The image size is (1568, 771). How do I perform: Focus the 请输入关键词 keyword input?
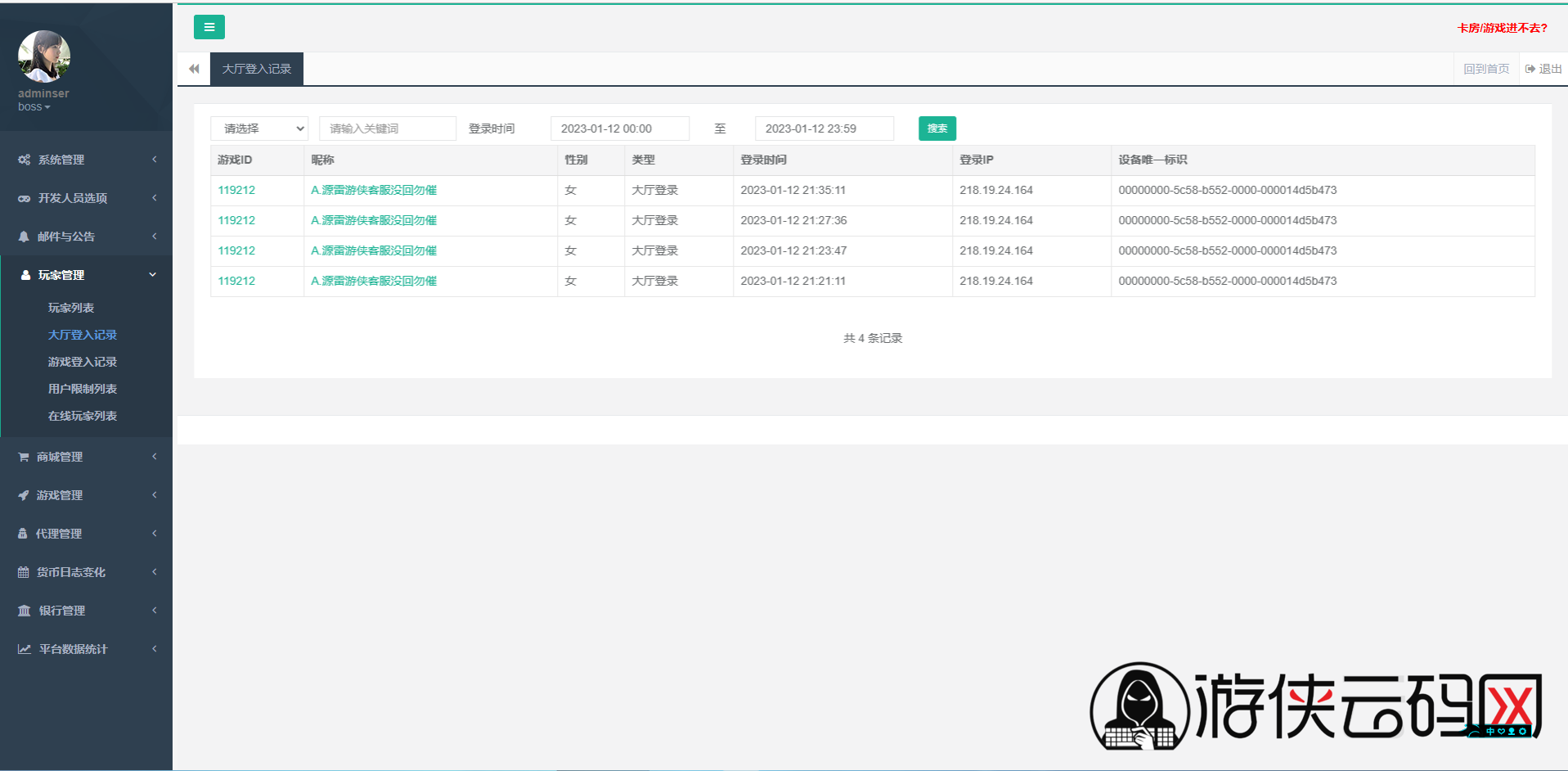(x=388, y=128)
